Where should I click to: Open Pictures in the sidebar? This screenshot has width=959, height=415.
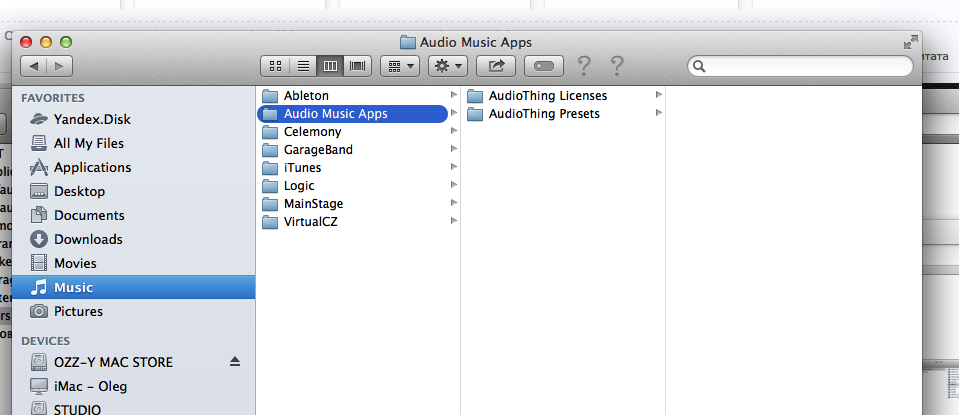[133, 311]
